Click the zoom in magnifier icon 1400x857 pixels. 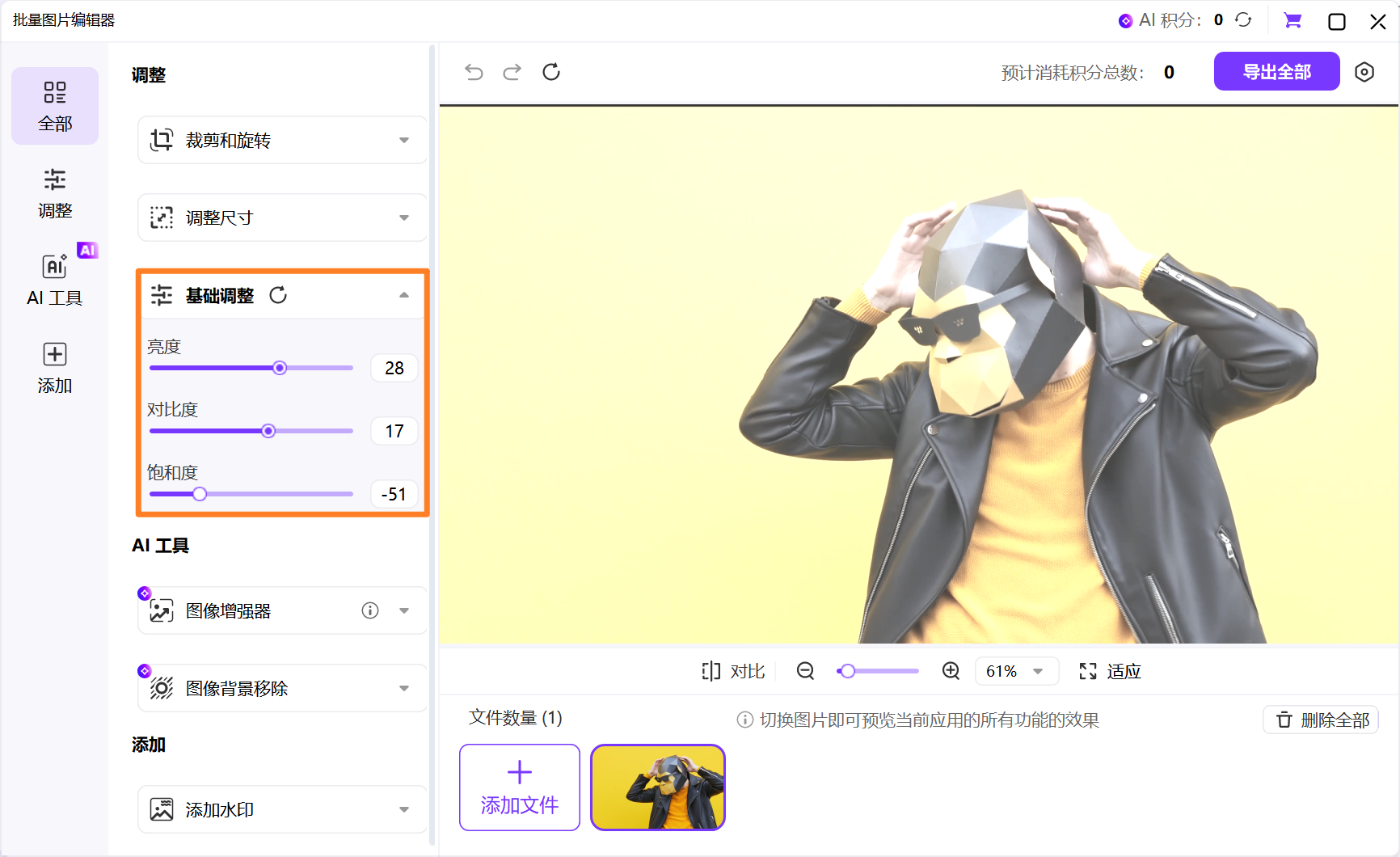point(951,671)
